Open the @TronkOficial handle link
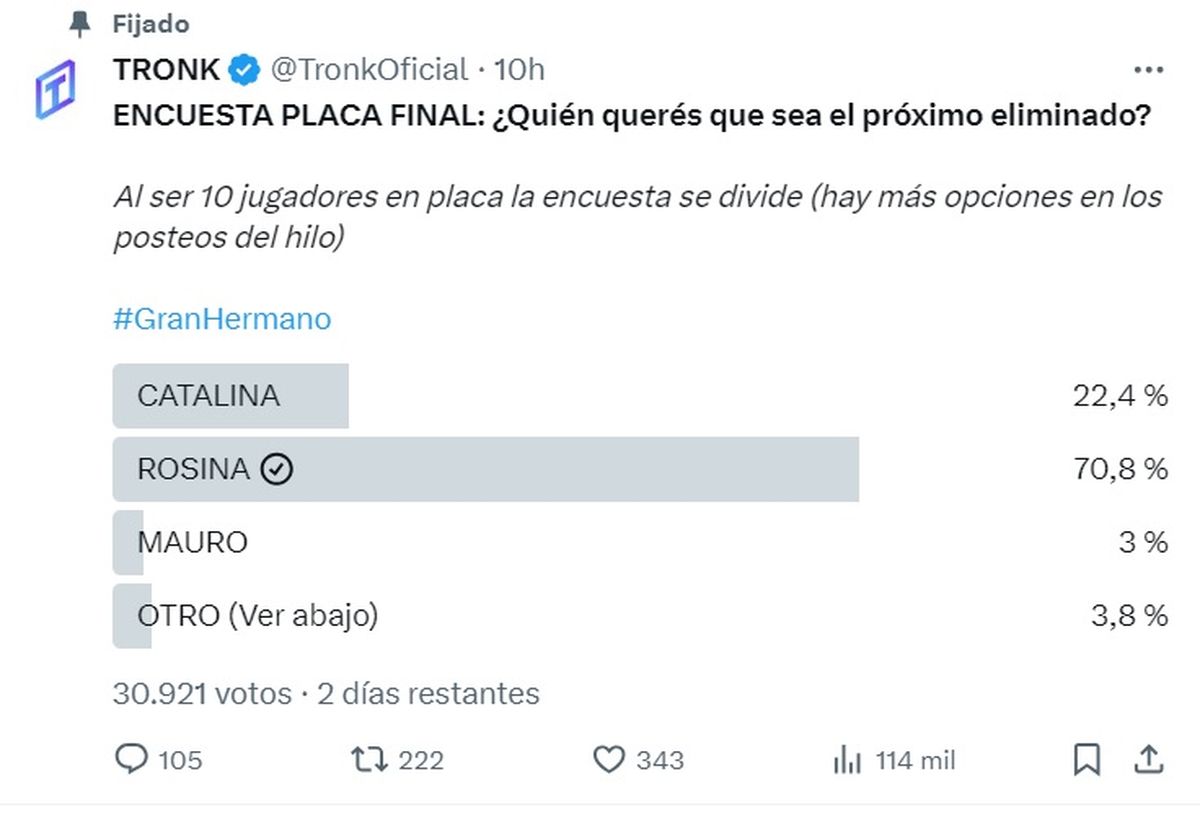Screen dimensions: 1200x823 (369, 70)
